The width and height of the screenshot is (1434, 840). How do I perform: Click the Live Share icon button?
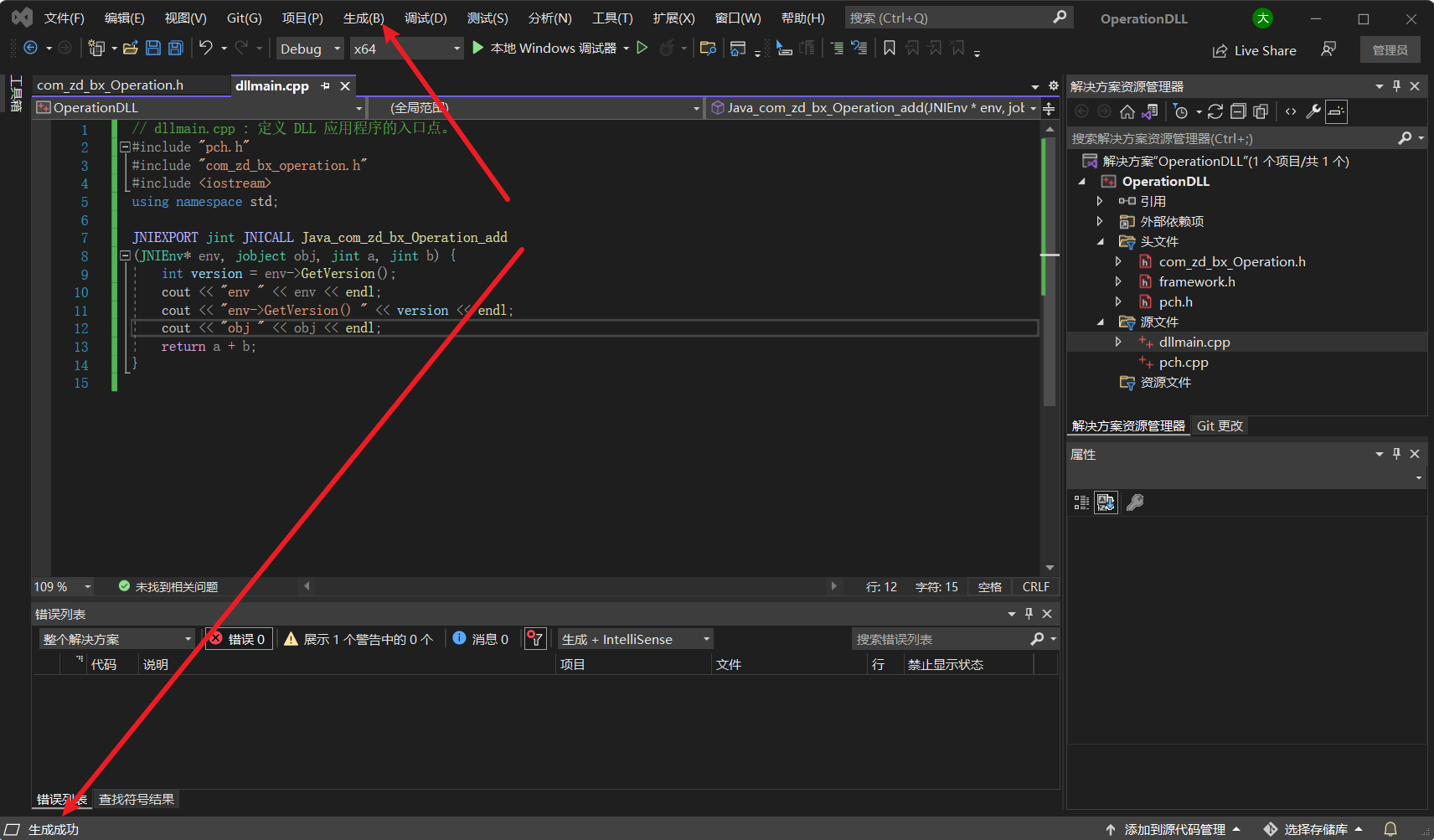pyautogui.click(x=1255, y=50)
